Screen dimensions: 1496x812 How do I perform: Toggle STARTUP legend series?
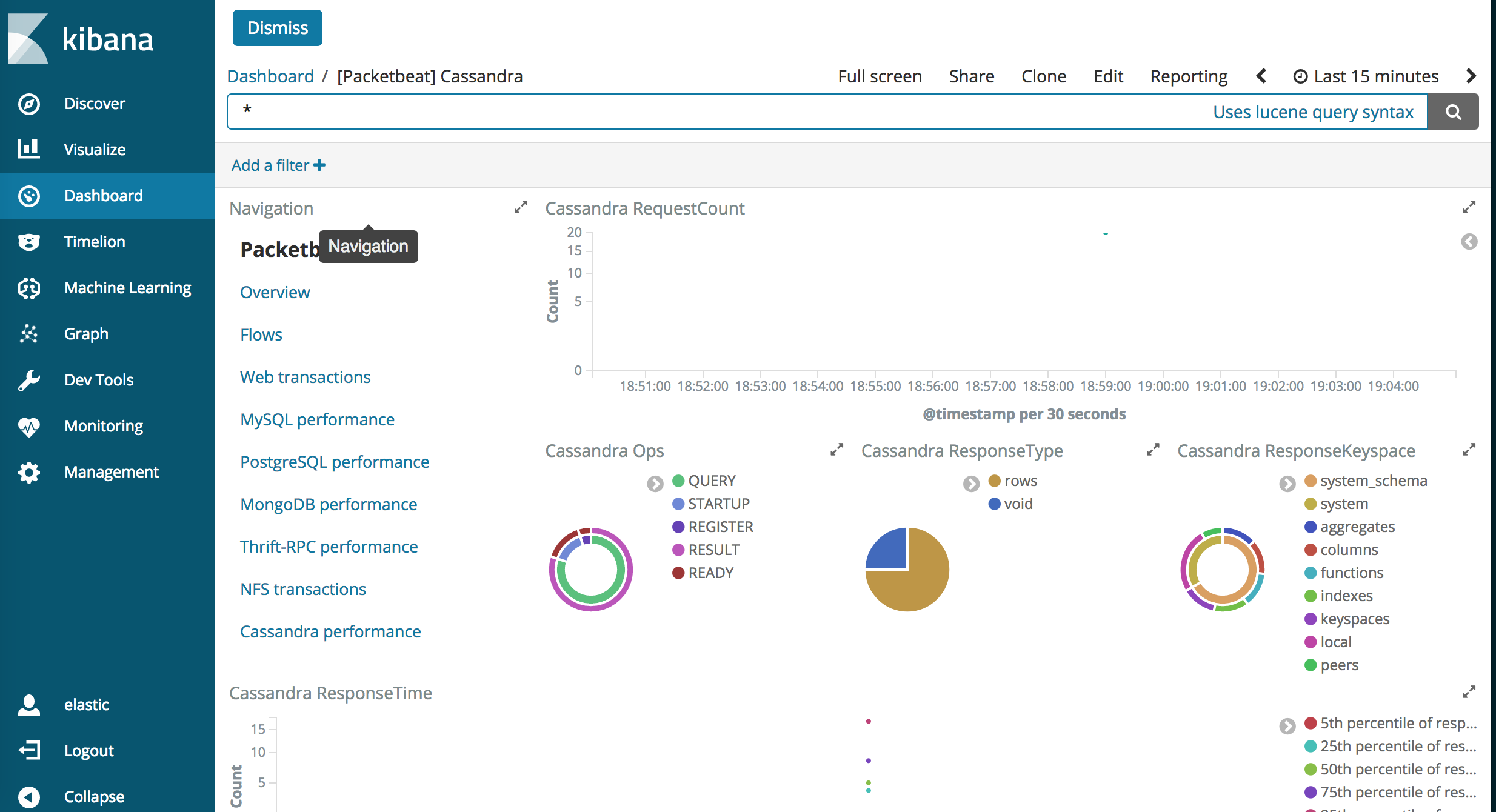click(x=711, y=504)
